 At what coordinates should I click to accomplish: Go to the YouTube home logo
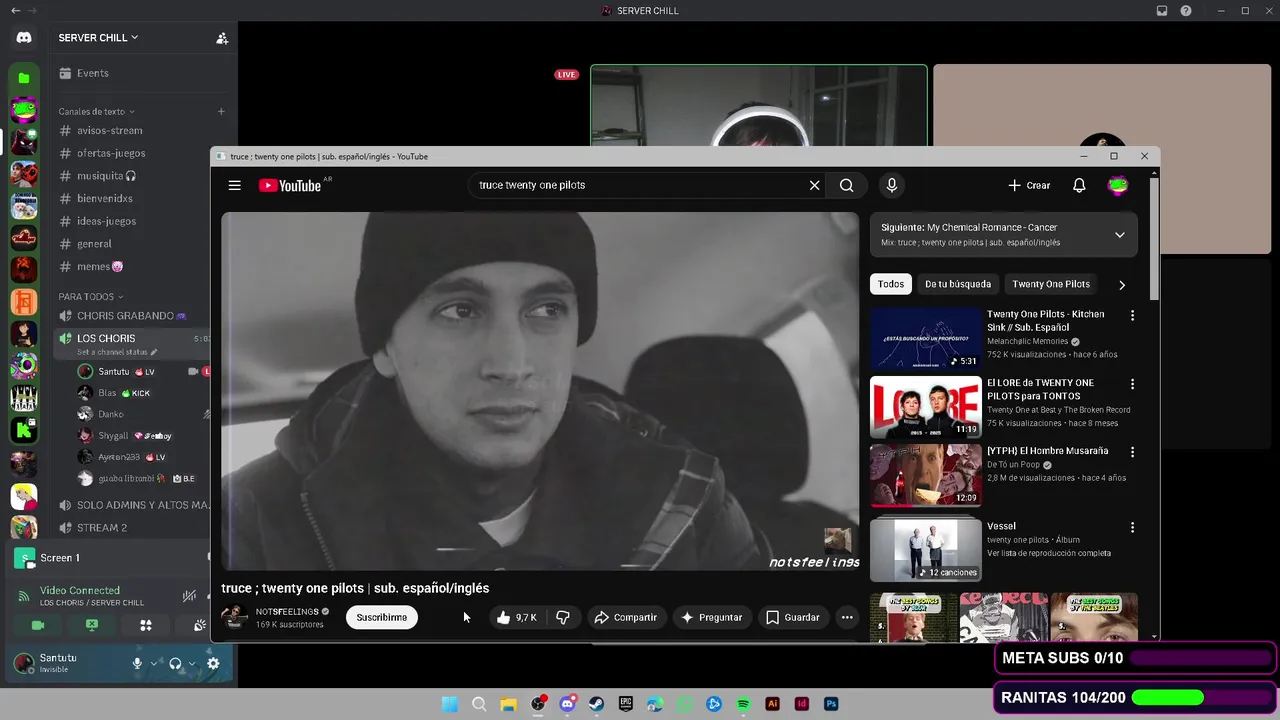tap(290, 185)
